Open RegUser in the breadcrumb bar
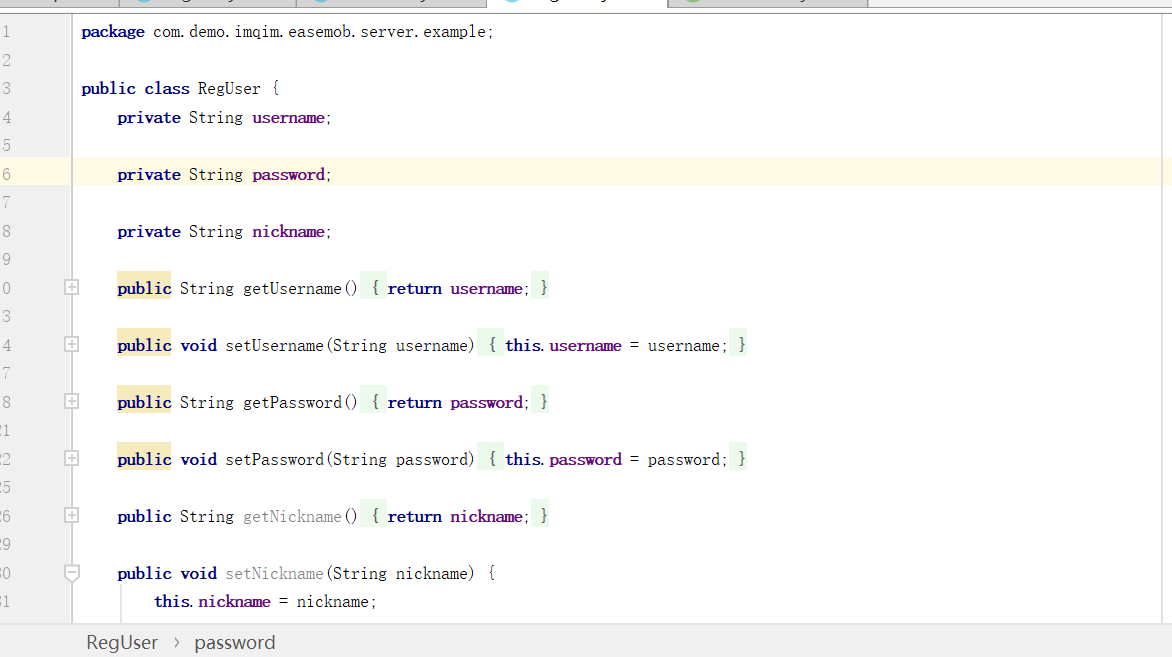This screenshot has height=657, width=1172. 121,642
